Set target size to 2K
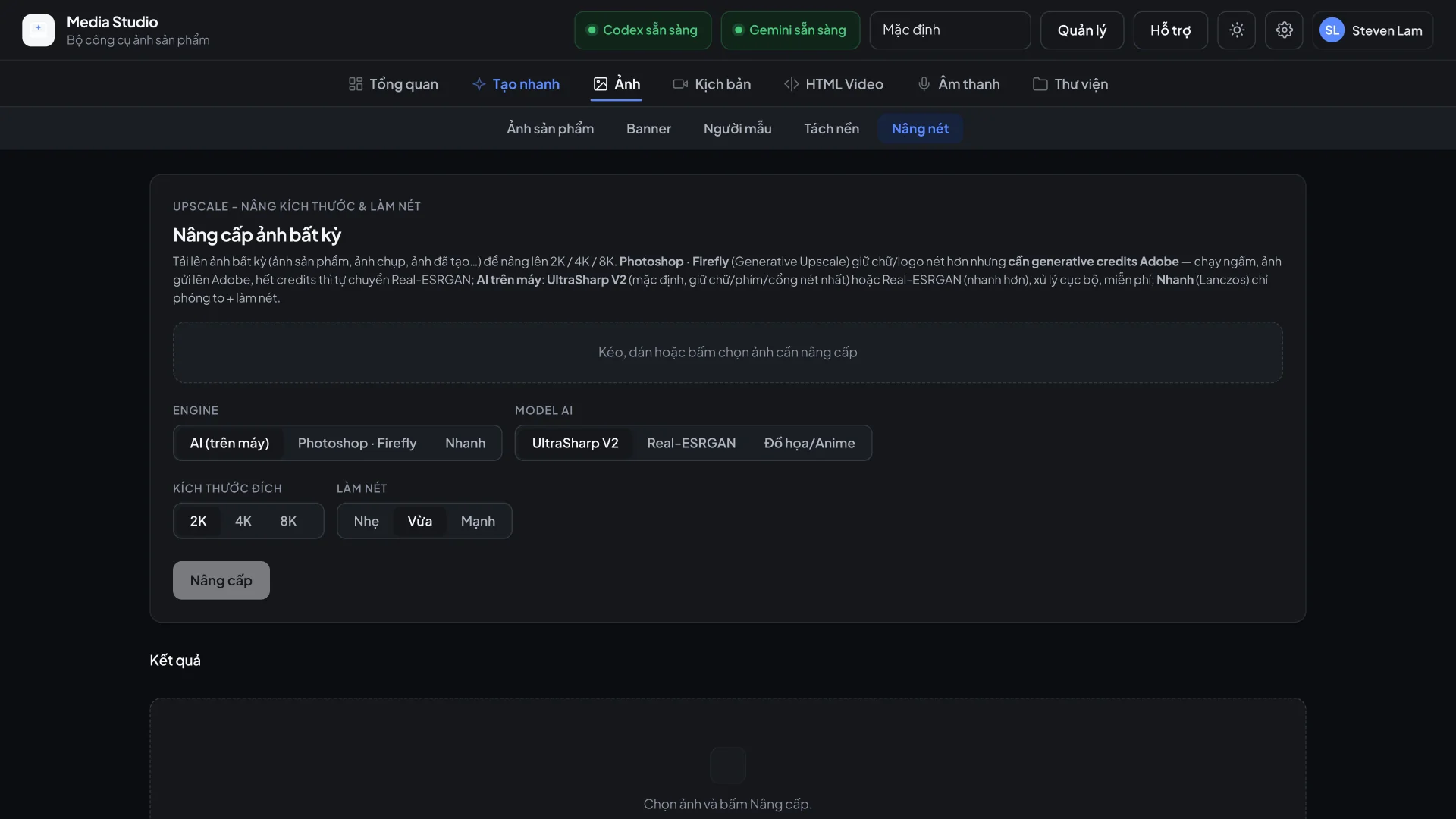 click(198, 521)
